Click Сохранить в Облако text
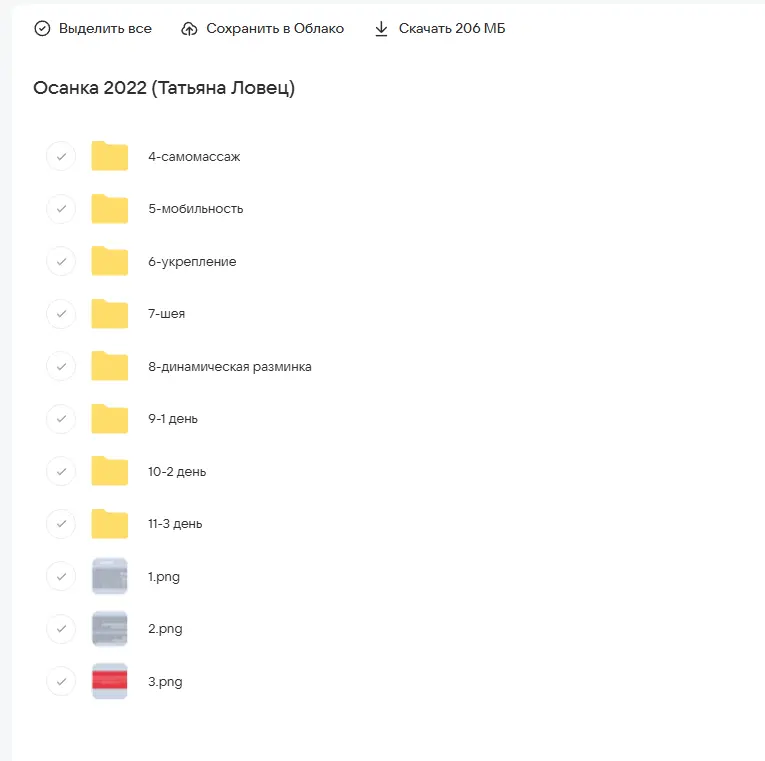Viewport: 765px width, 761px height. pos(275,29)
